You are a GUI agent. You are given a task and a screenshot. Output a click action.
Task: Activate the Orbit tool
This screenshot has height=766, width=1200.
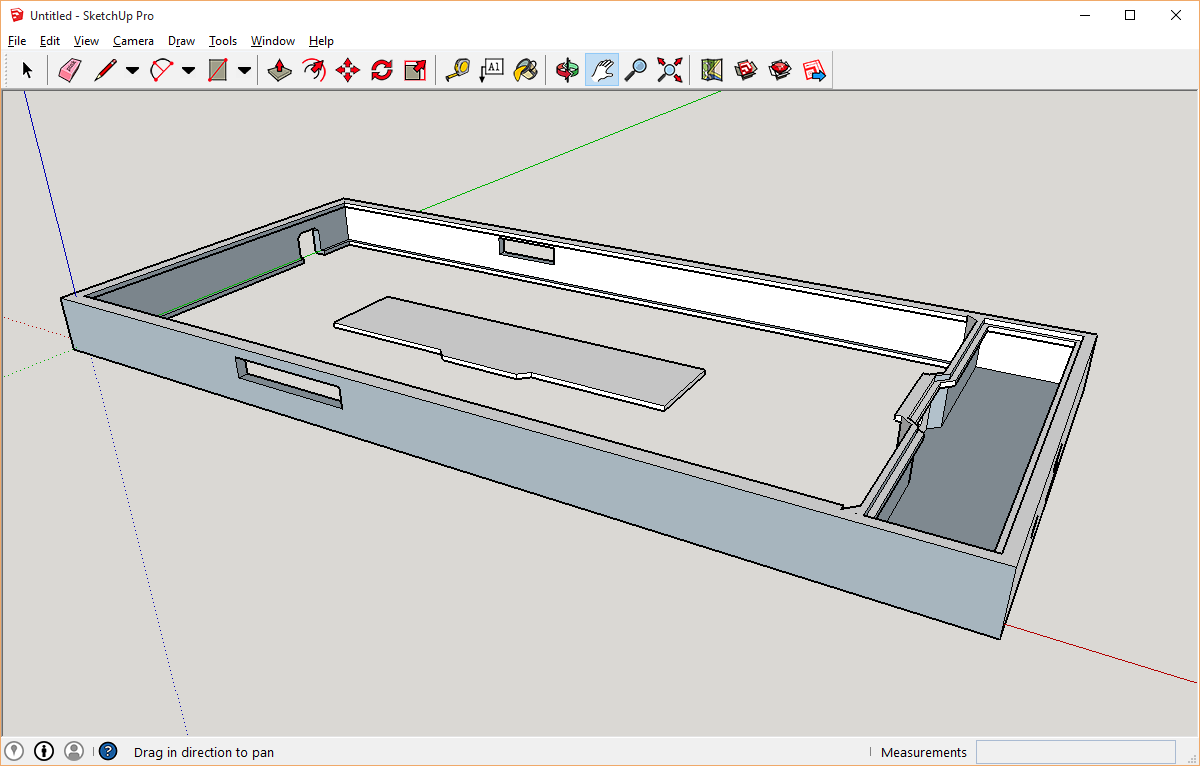point(567,70)
